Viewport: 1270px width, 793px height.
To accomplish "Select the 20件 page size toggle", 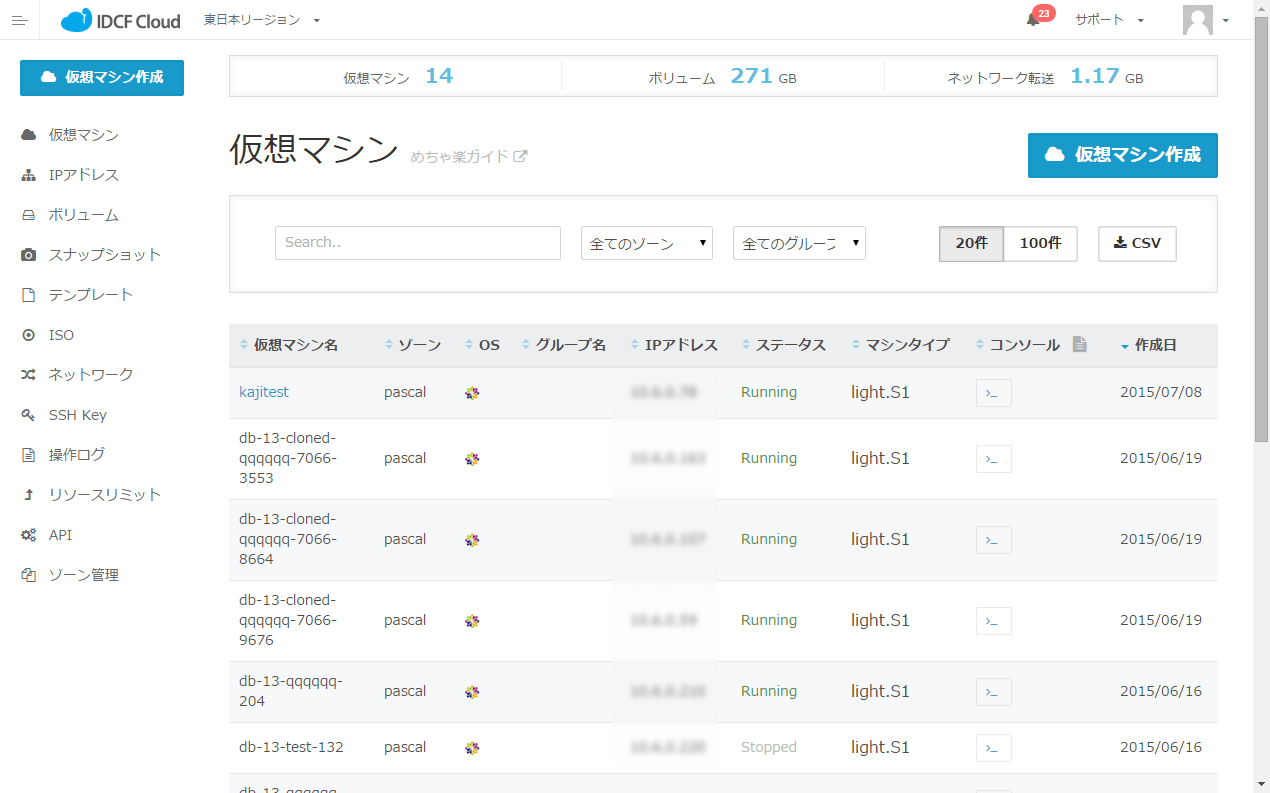I will click(971, 243).
